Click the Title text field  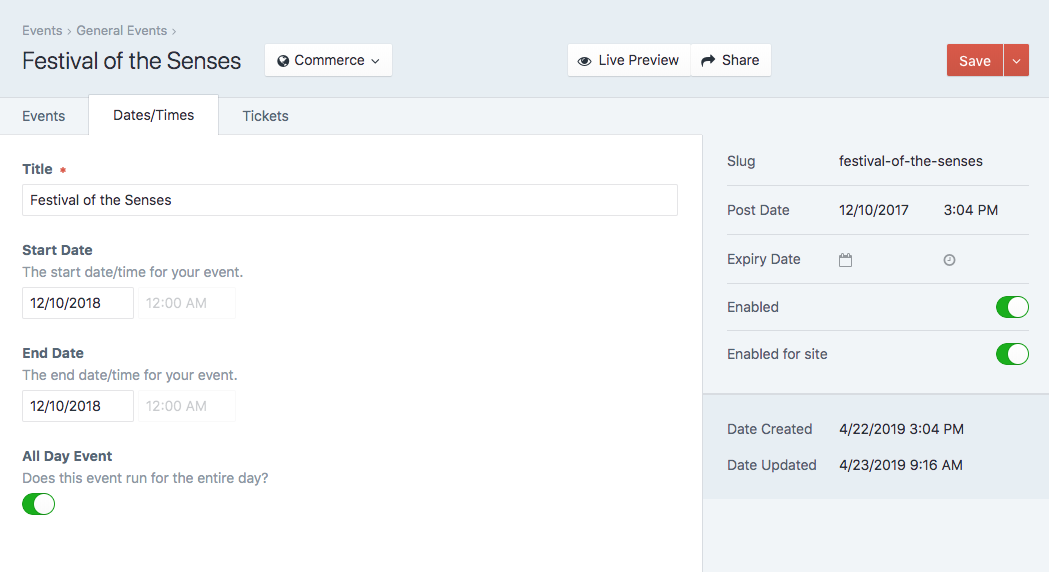(350, 200)
